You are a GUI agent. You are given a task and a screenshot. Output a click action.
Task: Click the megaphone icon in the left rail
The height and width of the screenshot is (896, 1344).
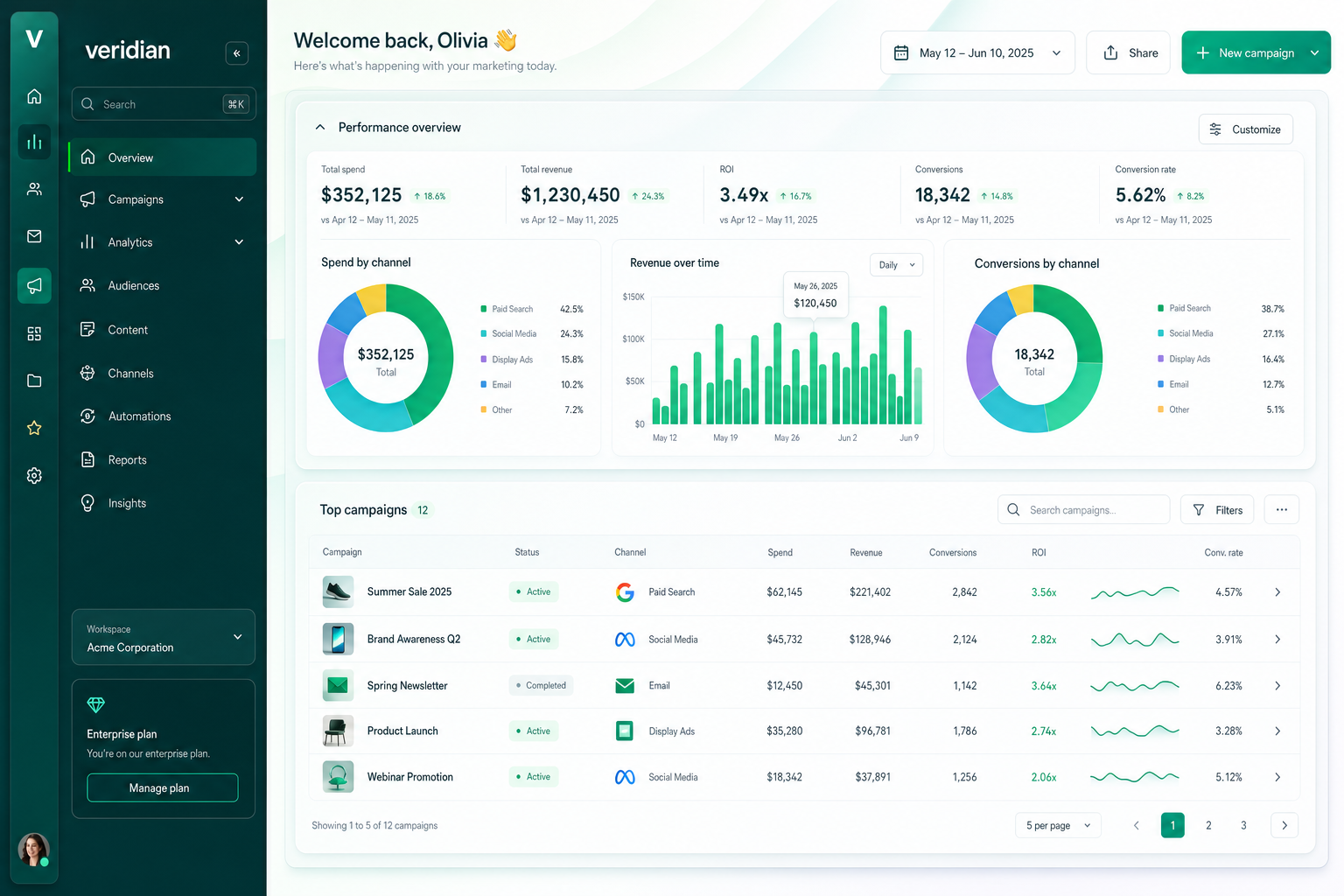(x=34, y=285)
